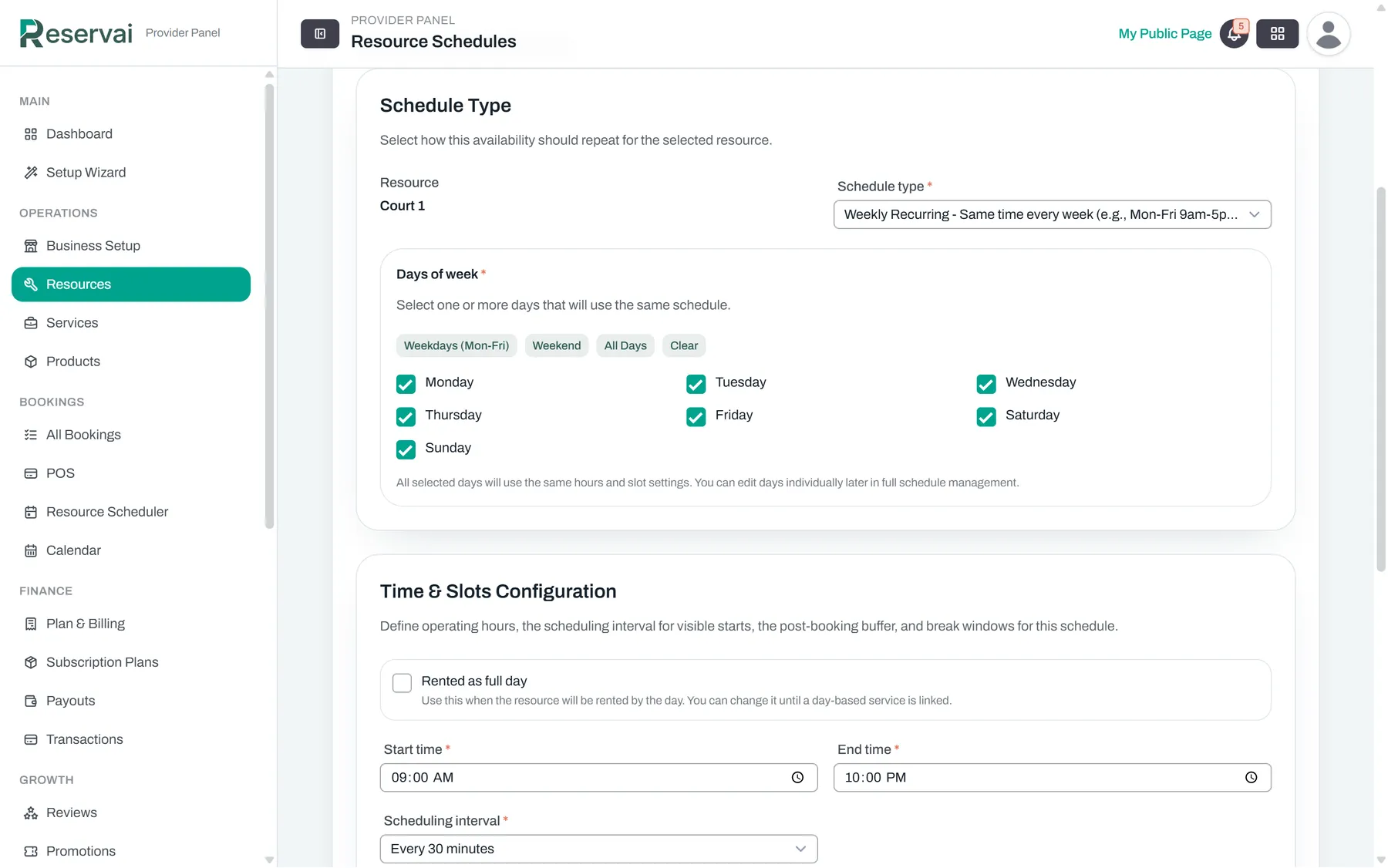Viewport: 1388px width, 868px height.
Task: Open Setup Wizard from the sidebar
Action: tap(131, 173)
